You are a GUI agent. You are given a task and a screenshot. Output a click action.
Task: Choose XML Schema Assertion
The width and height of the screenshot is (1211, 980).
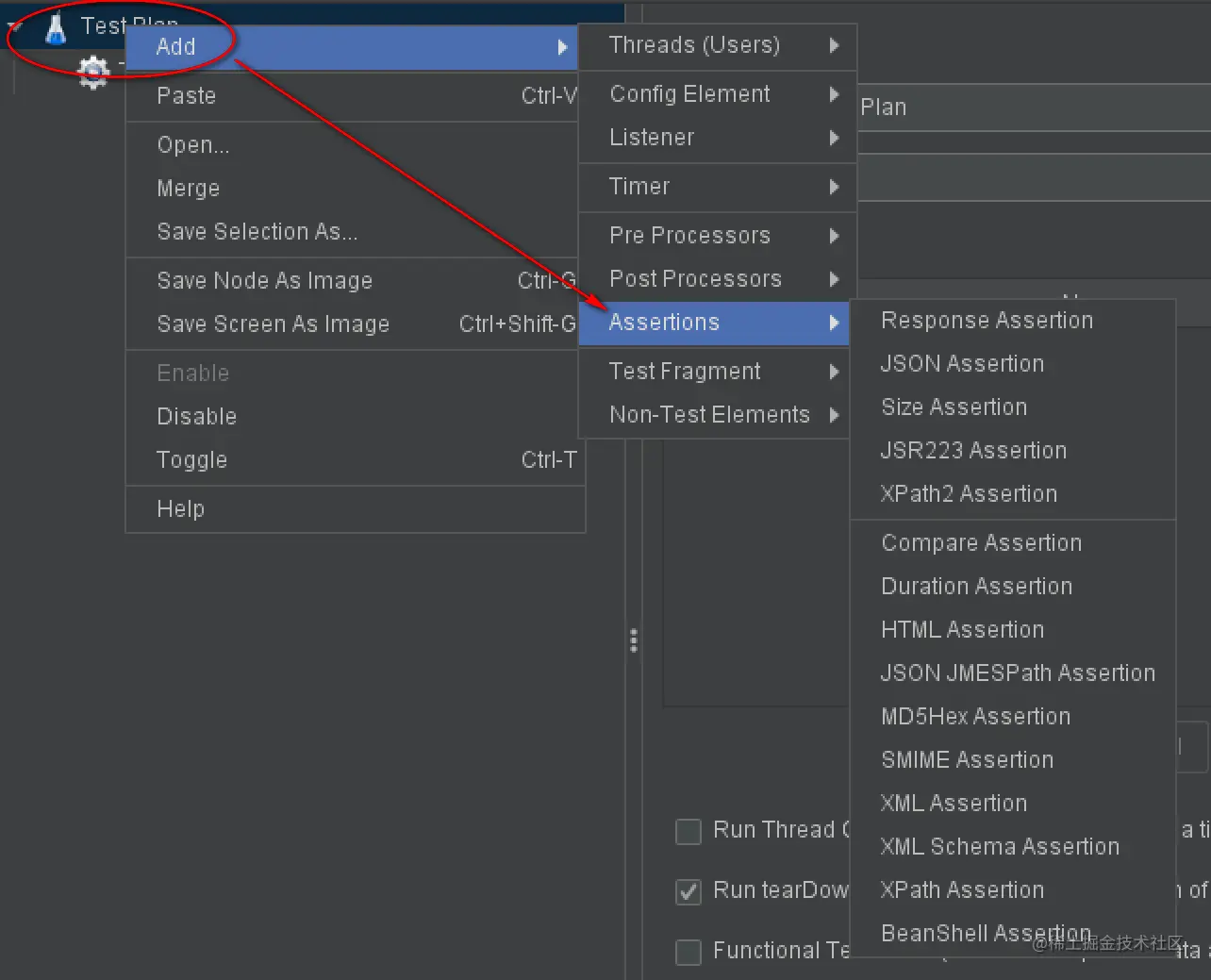click(x=1013, y=846)
